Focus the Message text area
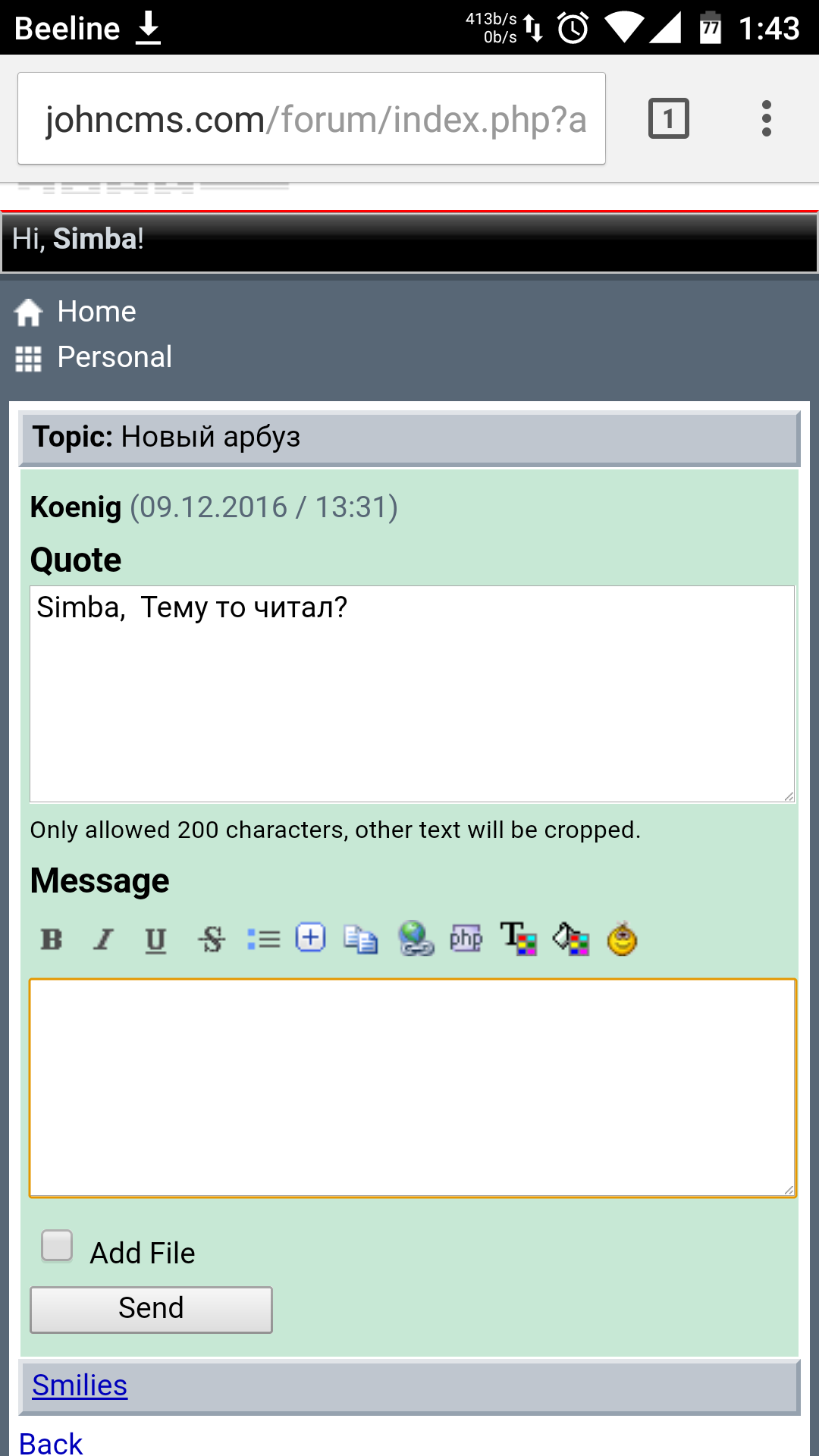 [413, 1088]
